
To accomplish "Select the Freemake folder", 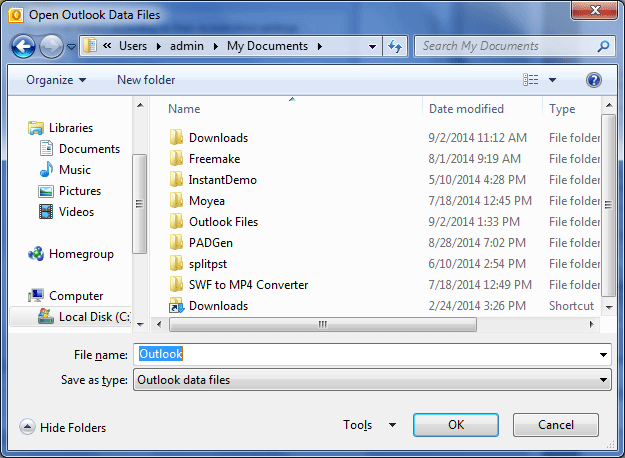I will (x=214, y=159).
